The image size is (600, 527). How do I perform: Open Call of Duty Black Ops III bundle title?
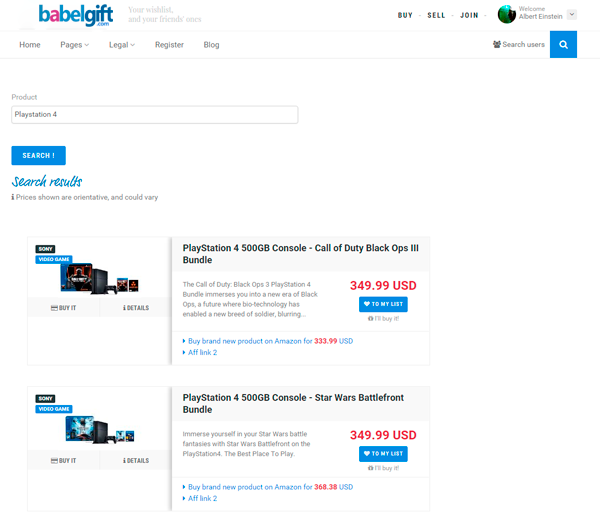[301, 254]
